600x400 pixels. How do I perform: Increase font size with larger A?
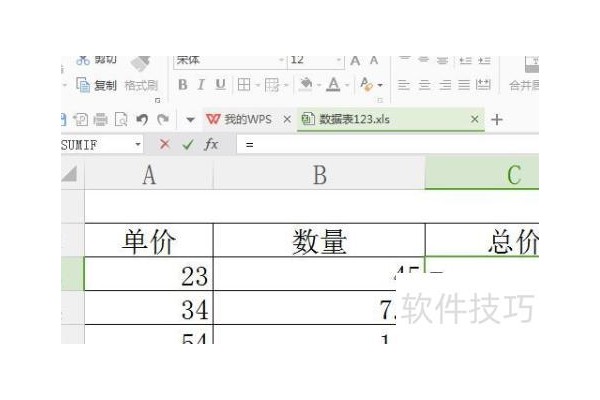click(355, 60)
